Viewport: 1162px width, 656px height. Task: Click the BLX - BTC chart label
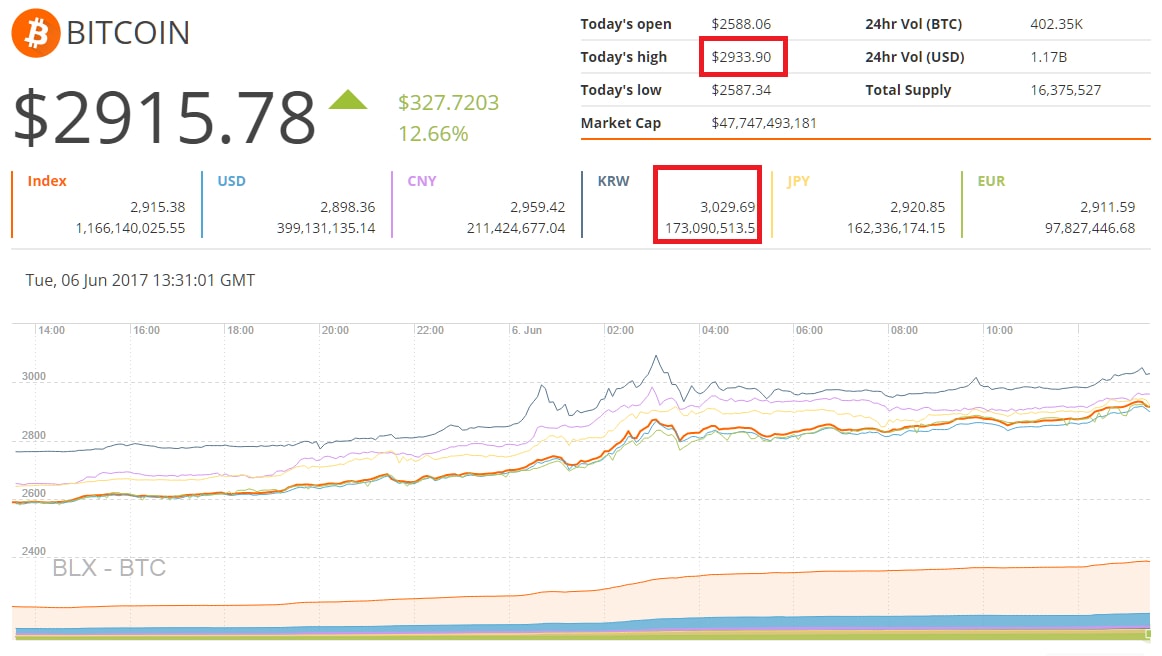[109, 569]
